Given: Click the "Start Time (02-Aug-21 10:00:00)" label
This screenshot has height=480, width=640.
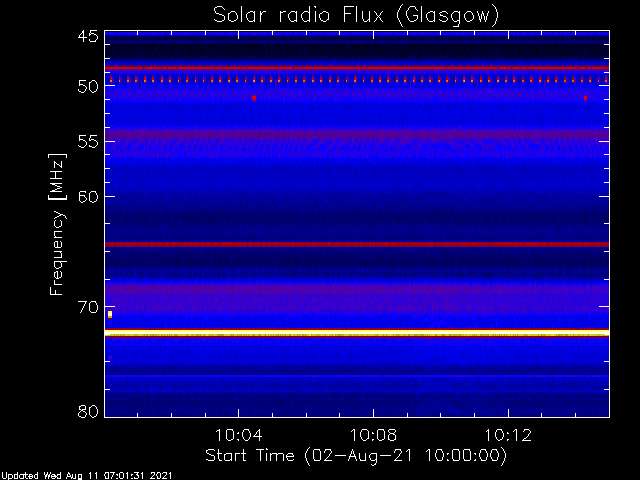Looking at the screenshot, I should point(356,456).
